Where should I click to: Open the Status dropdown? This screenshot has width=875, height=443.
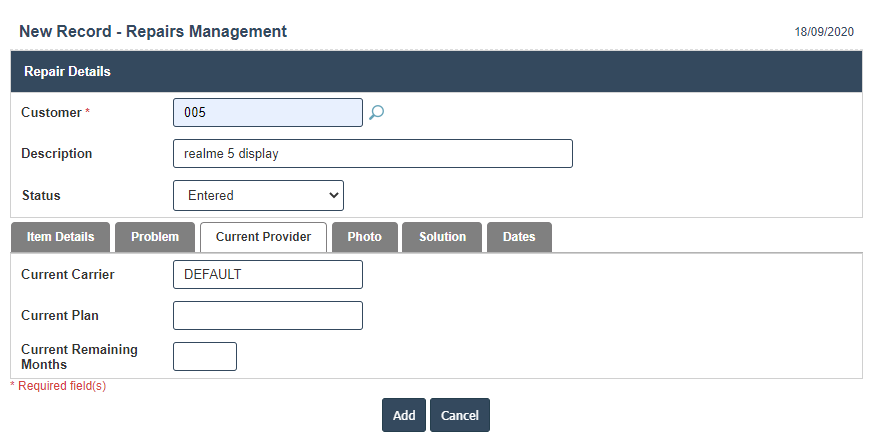258,196
